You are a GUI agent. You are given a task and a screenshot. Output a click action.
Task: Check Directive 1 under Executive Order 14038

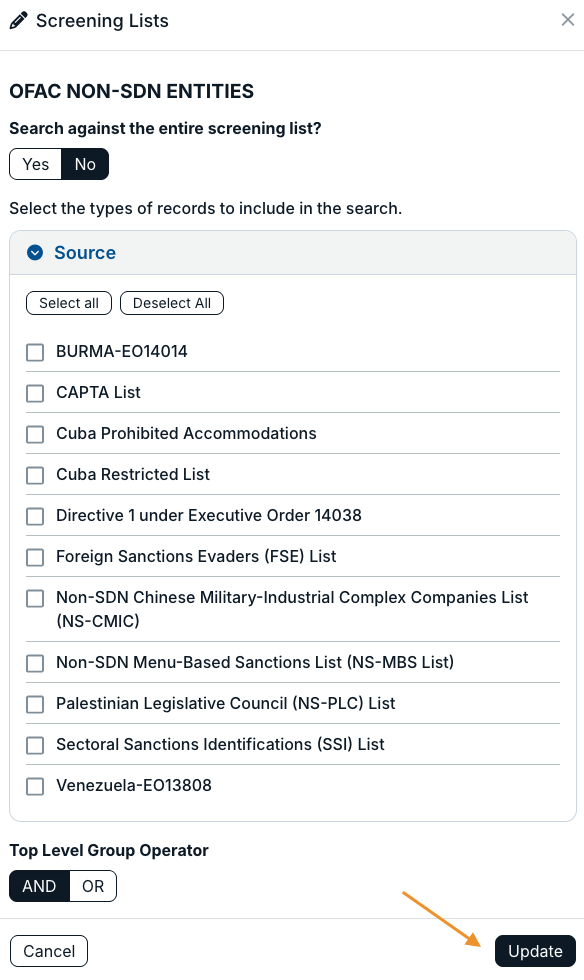pyautogui.click(x=35, y=516)
